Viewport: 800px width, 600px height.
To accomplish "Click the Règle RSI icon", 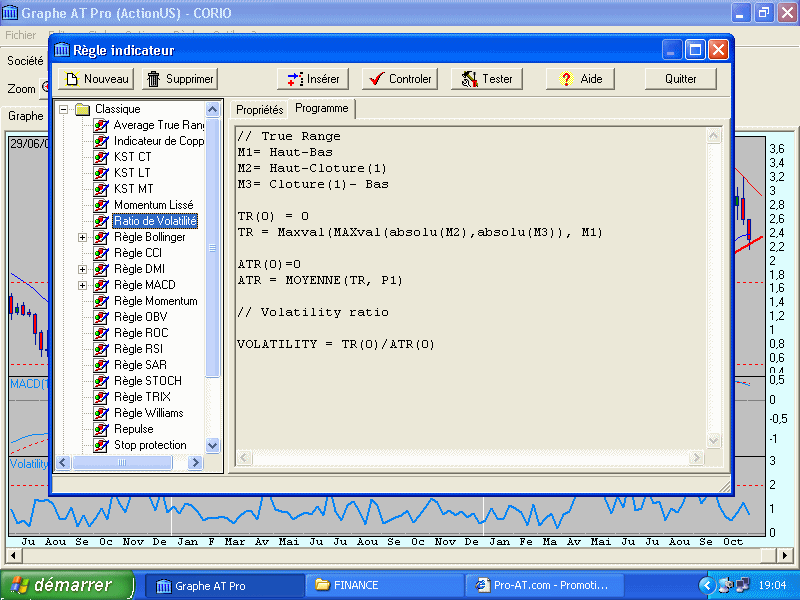I will (101, 349).
